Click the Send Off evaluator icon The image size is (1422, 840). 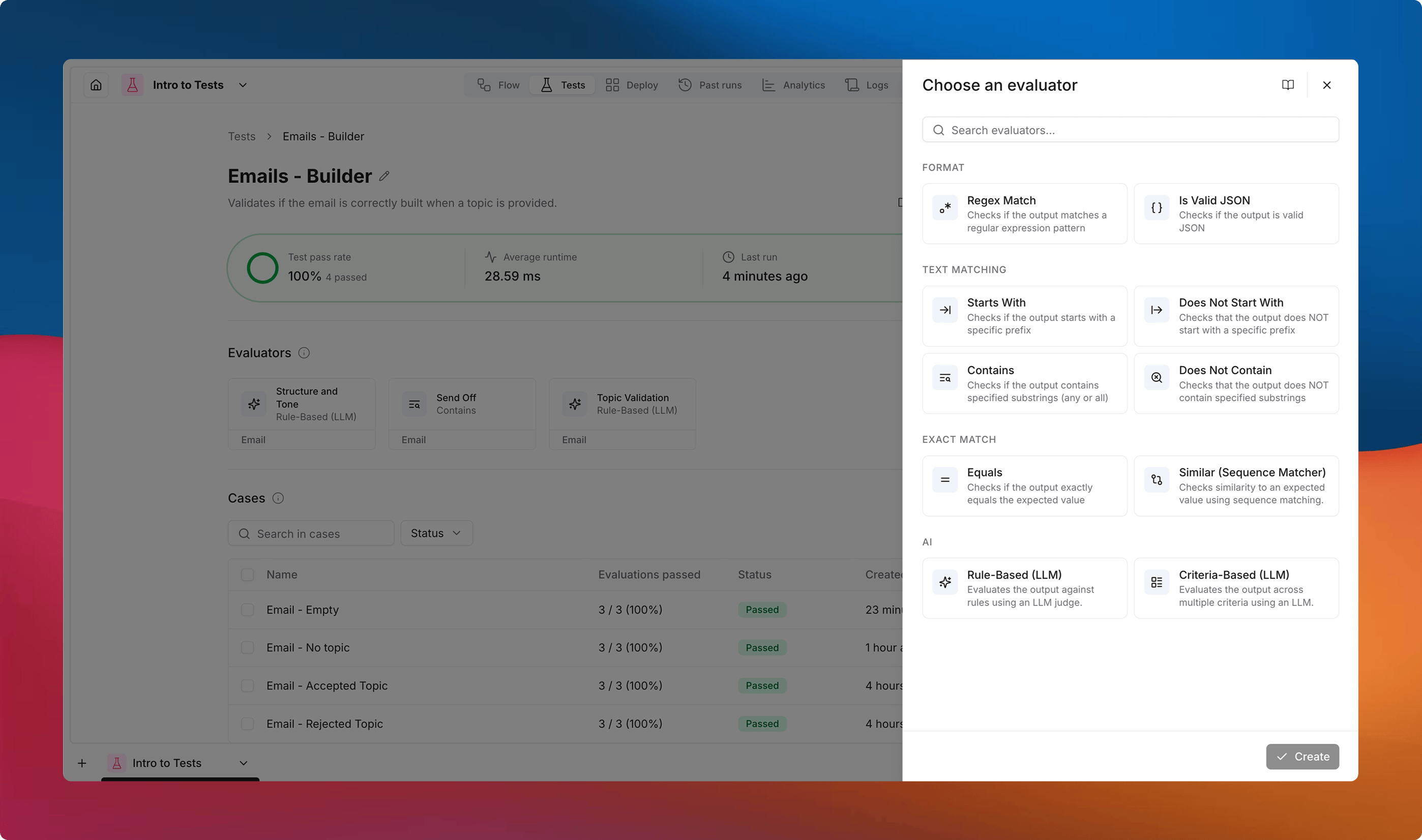[414, 404]
